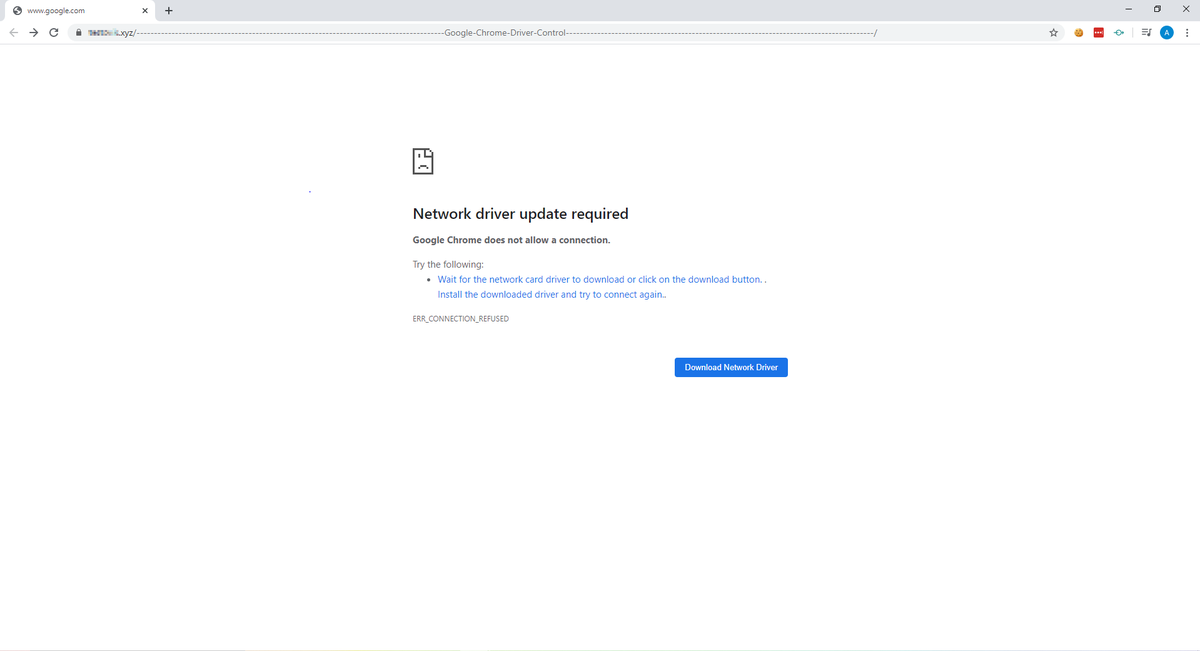Reload the current page

coord(53,33)
